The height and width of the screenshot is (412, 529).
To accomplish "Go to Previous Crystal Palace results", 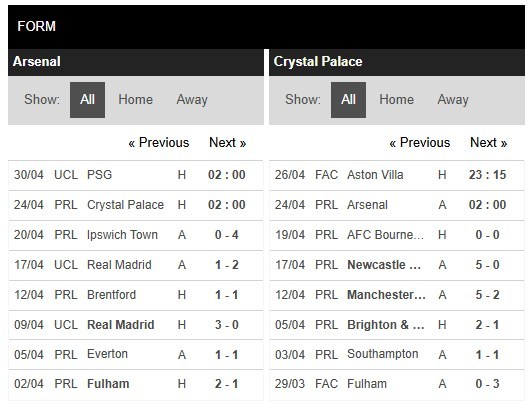I will pos(420,143).
